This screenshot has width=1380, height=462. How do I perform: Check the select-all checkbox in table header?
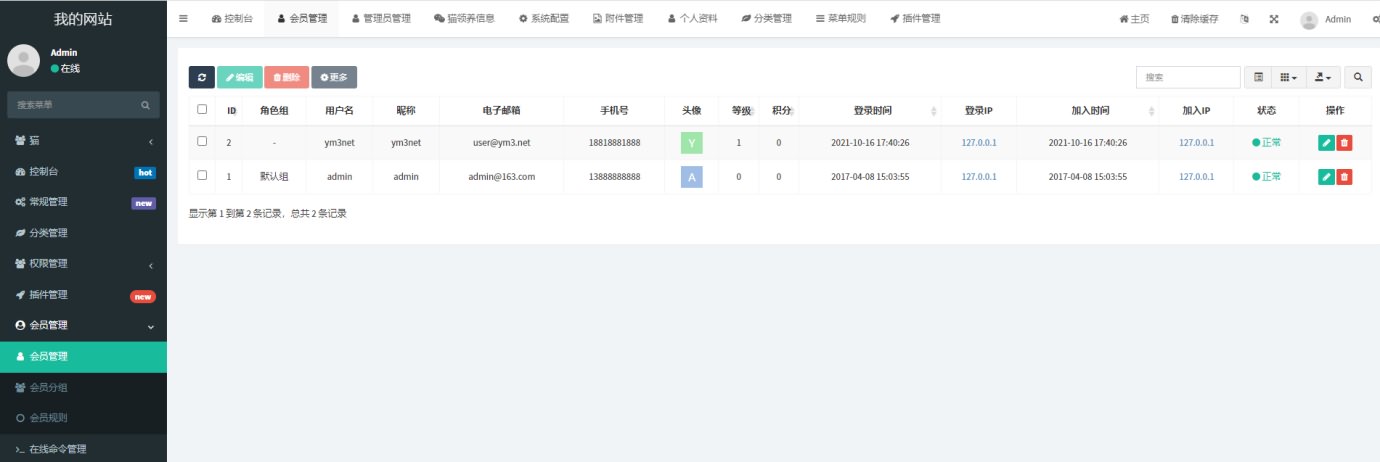(x=202, y=110)
